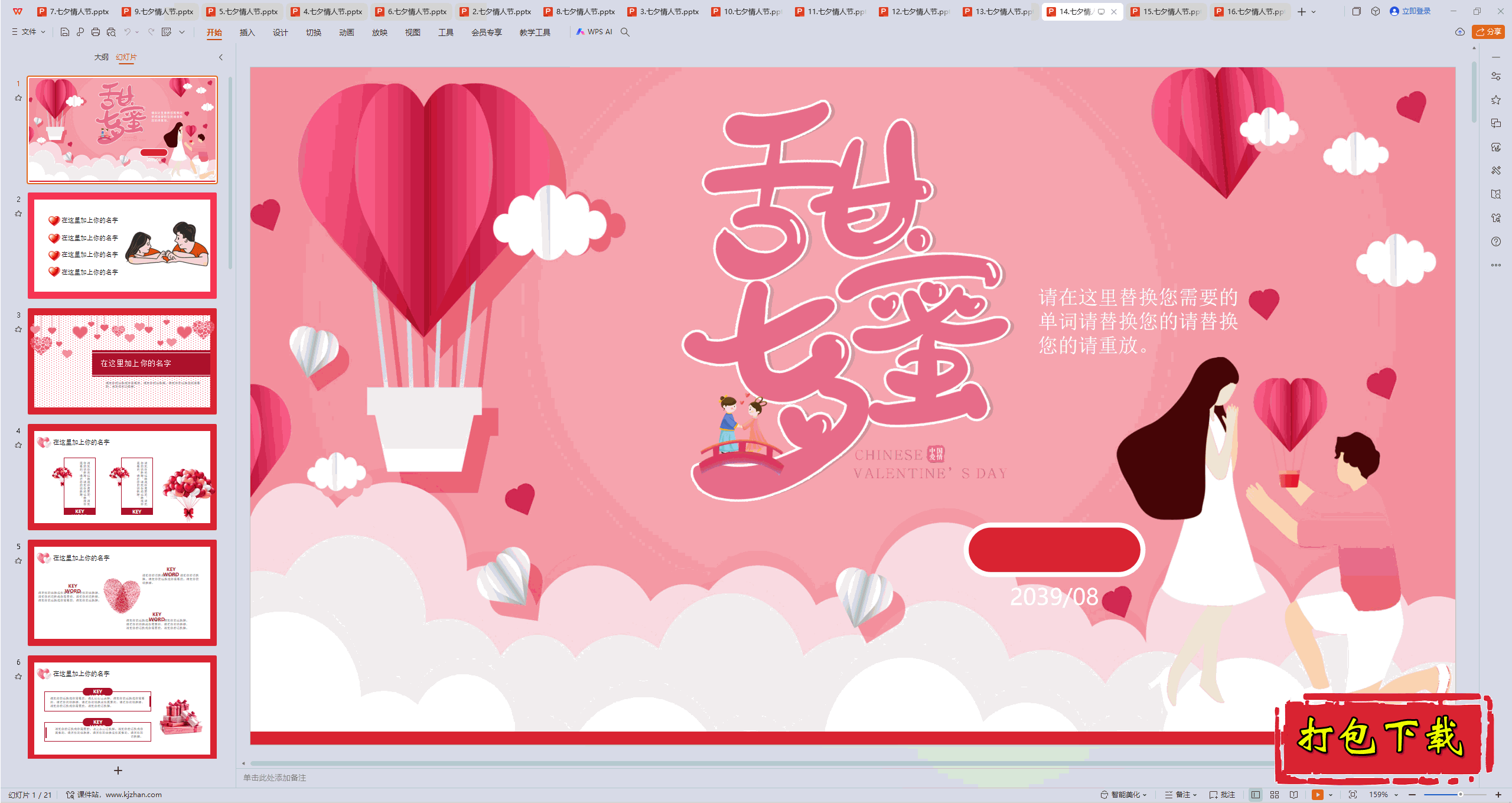Select slide 5 thumbnail with fingerprint heart
1512x803 pixels.
coord(122,593)
